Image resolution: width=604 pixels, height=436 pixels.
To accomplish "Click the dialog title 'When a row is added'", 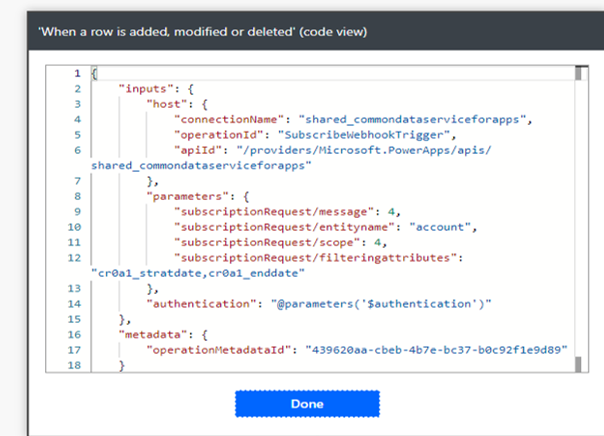I will coord(203,32).
